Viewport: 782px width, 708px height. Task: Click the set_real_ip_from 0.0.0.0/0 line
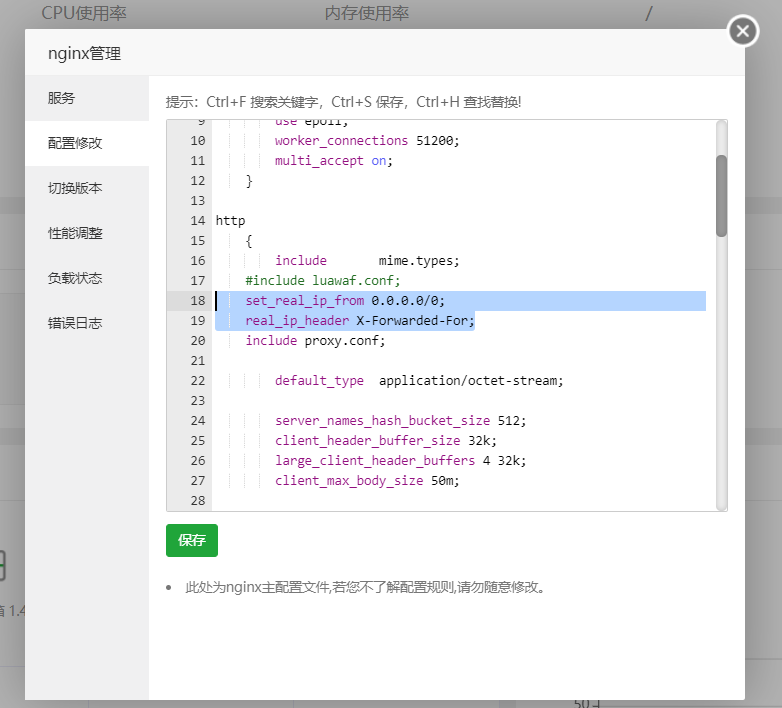pos(345,301)
